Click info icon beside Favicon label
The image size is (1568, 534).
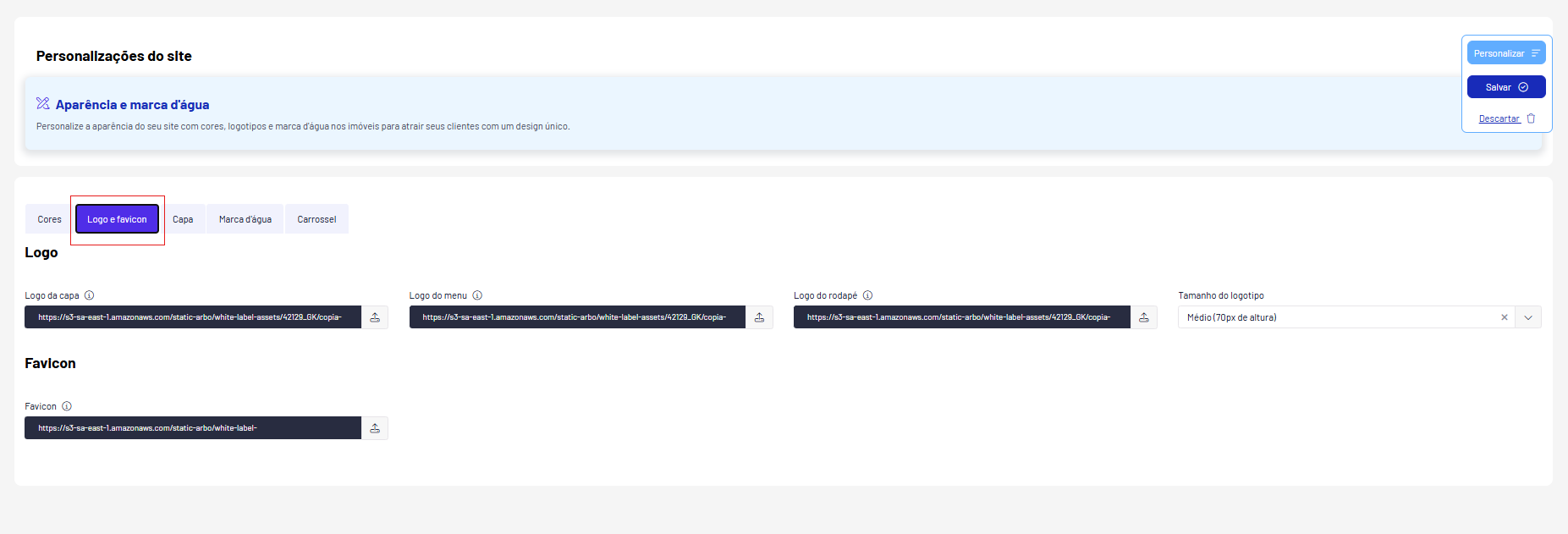[x=67, y=406]
